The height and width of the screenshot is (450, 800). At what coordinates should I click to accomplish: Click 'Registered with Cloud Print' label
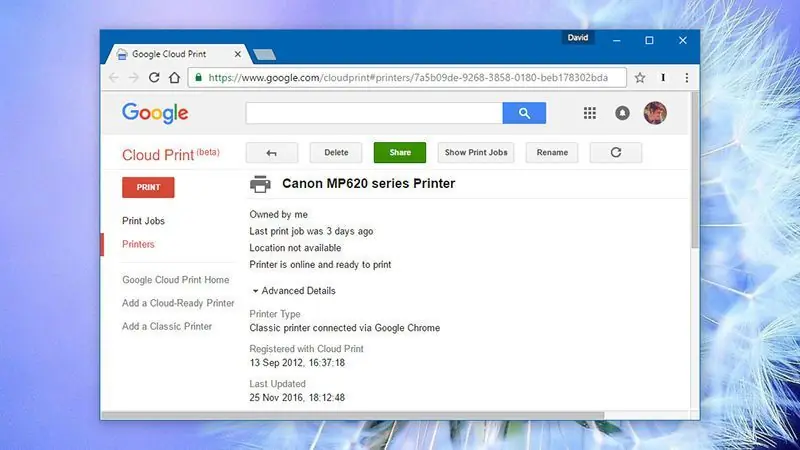point(306,349)
